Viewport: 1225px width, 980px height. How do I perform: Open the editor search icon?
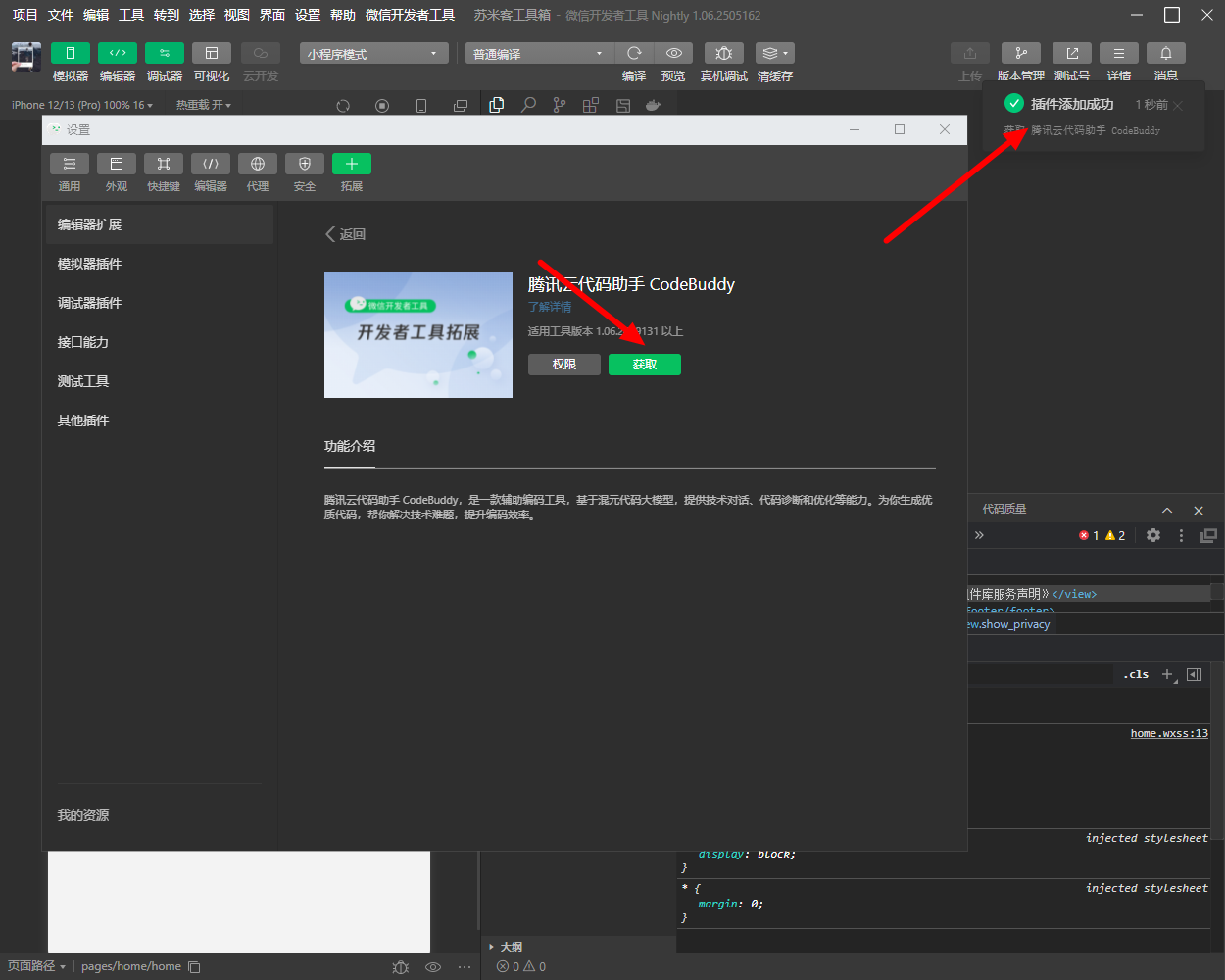[528, 105]
